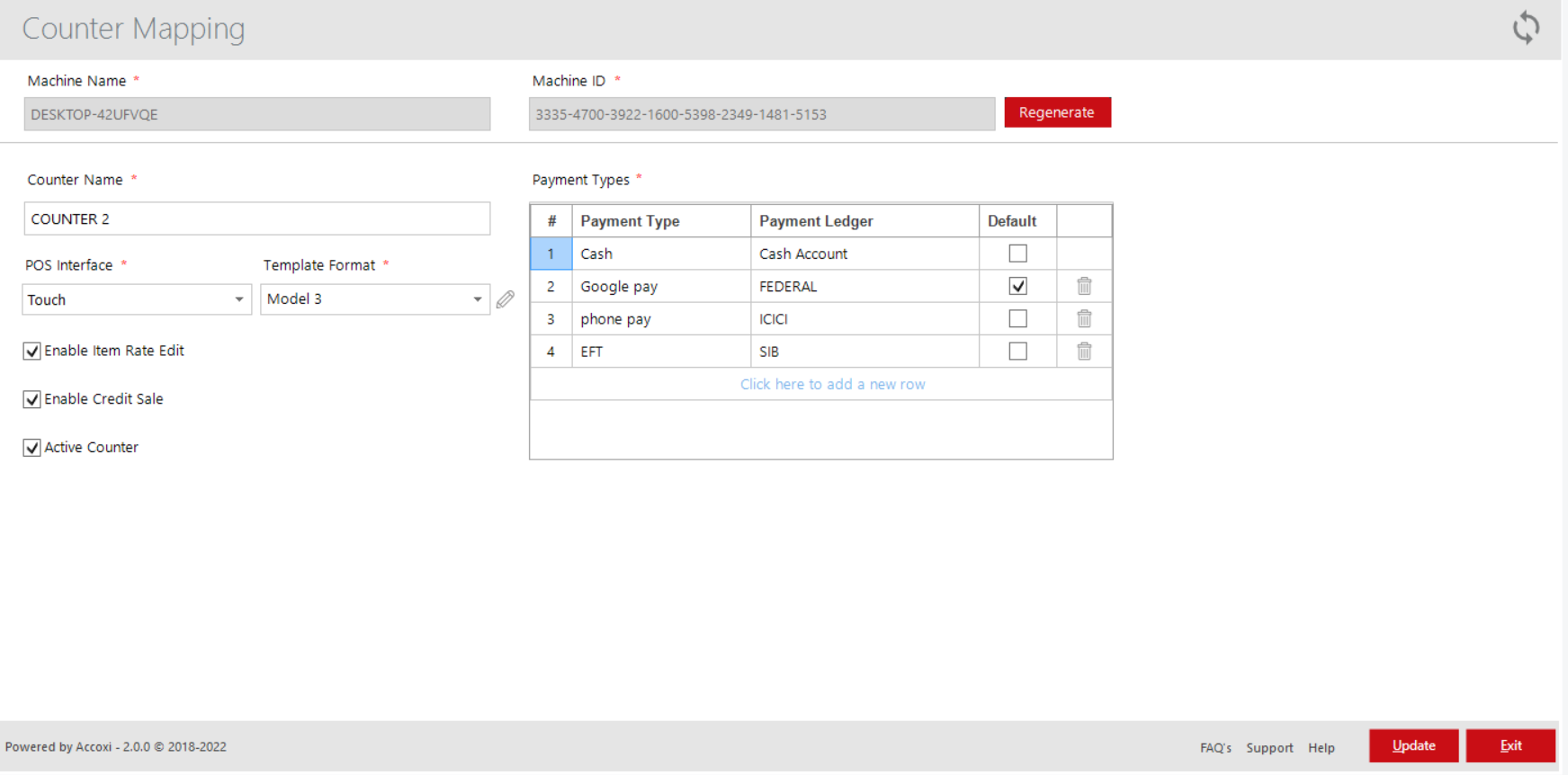1568x775 pixels.
Task: Uncheck default for Google pay row
Action: [x=1017, y=286]
